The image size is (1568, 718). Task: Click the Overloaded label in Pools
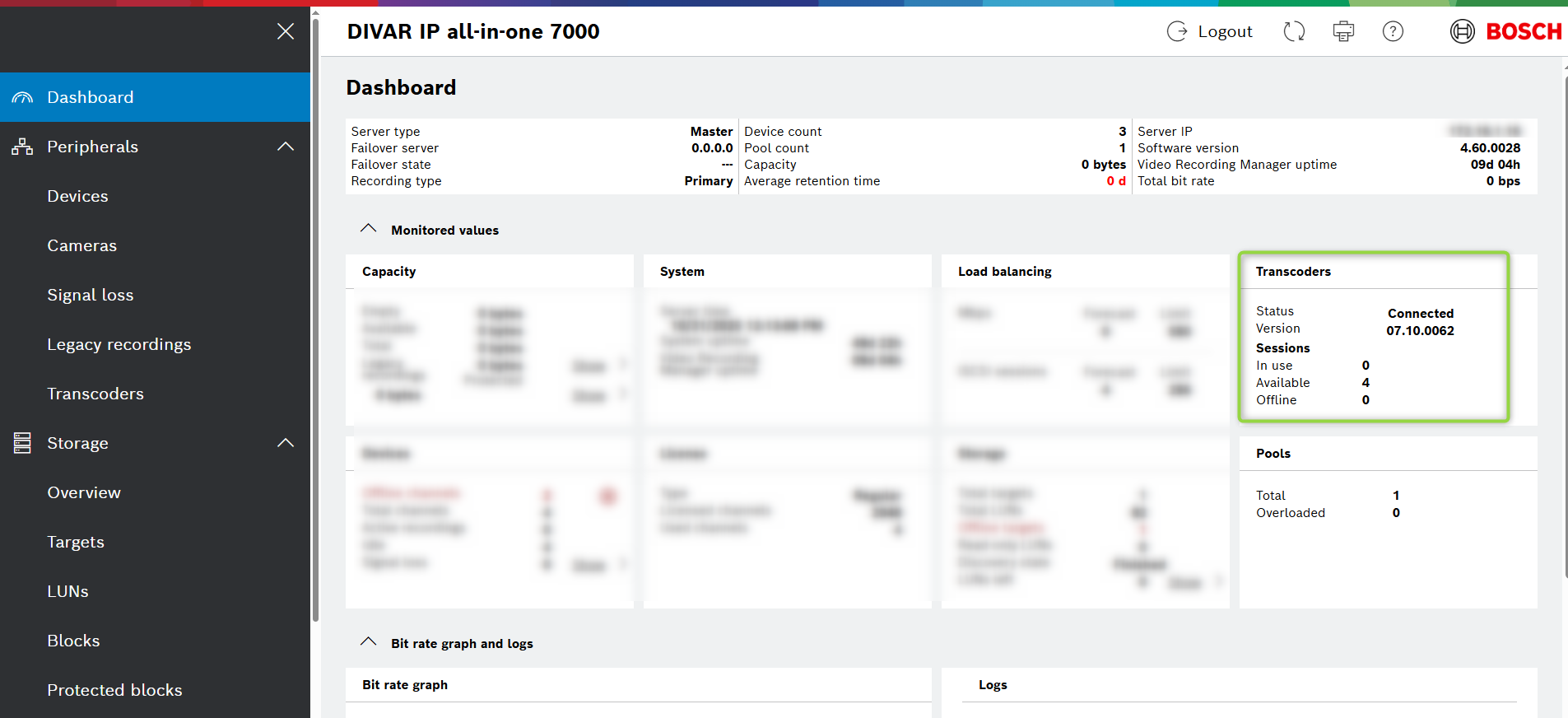(x=1291, y=513)
